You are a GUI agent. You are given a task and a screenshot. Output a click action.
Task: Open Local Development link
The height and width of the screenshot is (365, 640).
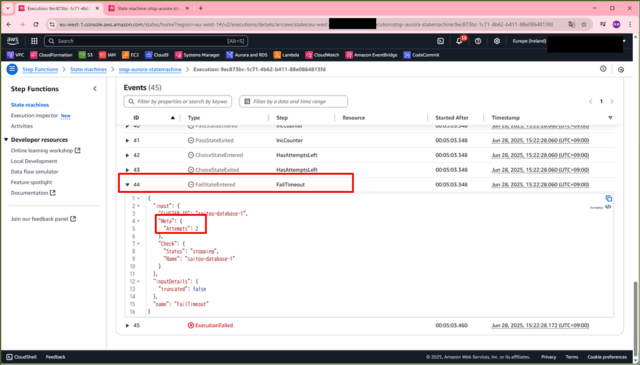(34, 161)
